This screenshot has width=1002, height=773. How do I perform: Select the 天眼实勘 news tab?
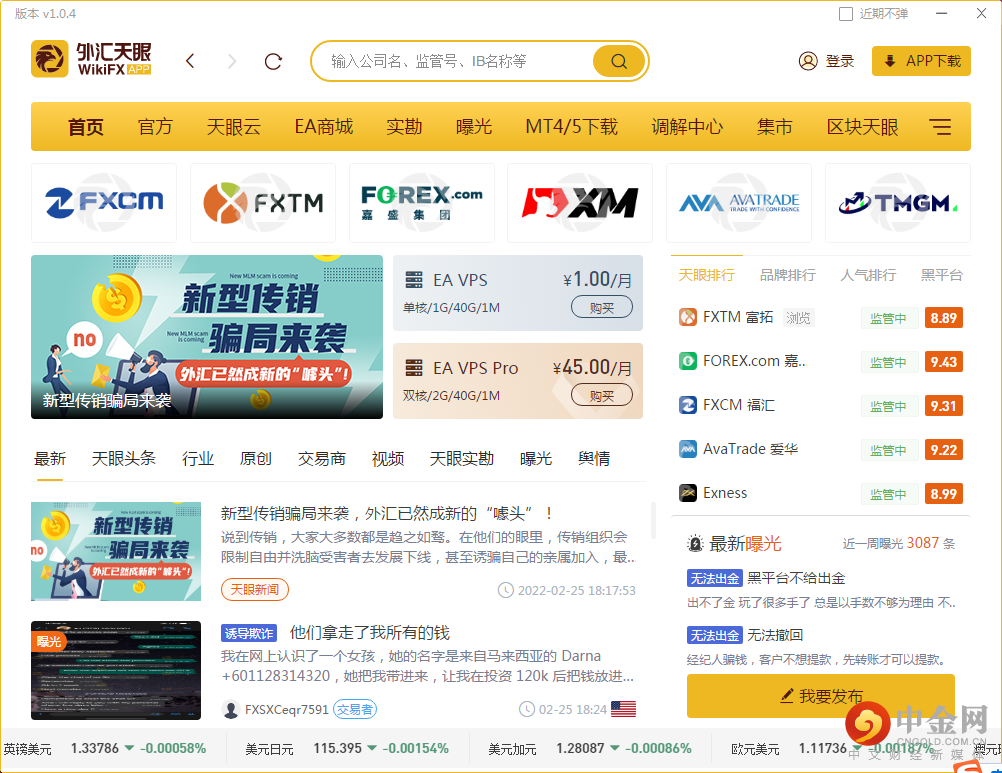461,458
